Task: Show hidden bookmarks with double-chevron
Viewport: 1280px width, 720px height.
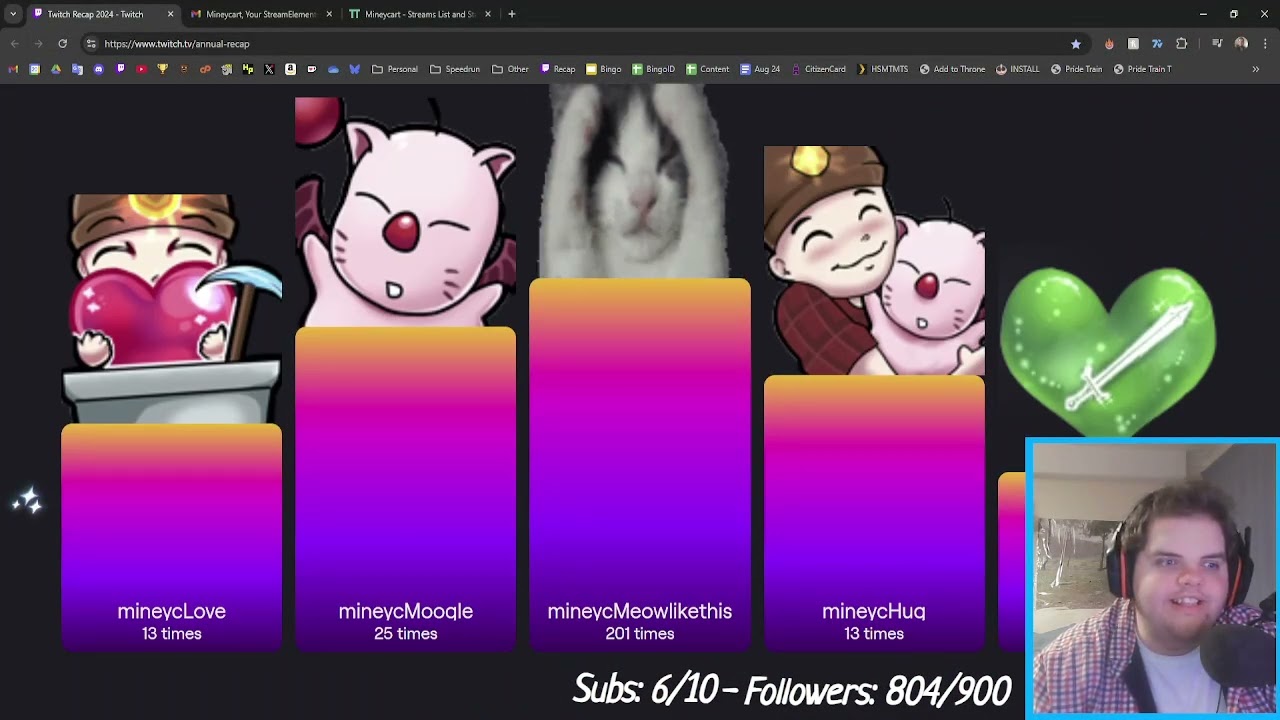Action: pos(1256,69)
